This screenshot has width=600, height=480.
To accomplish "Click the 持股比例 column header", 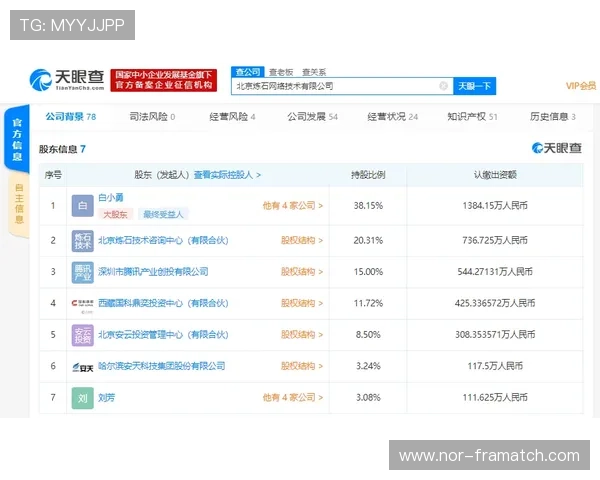I will pos(368,175).
